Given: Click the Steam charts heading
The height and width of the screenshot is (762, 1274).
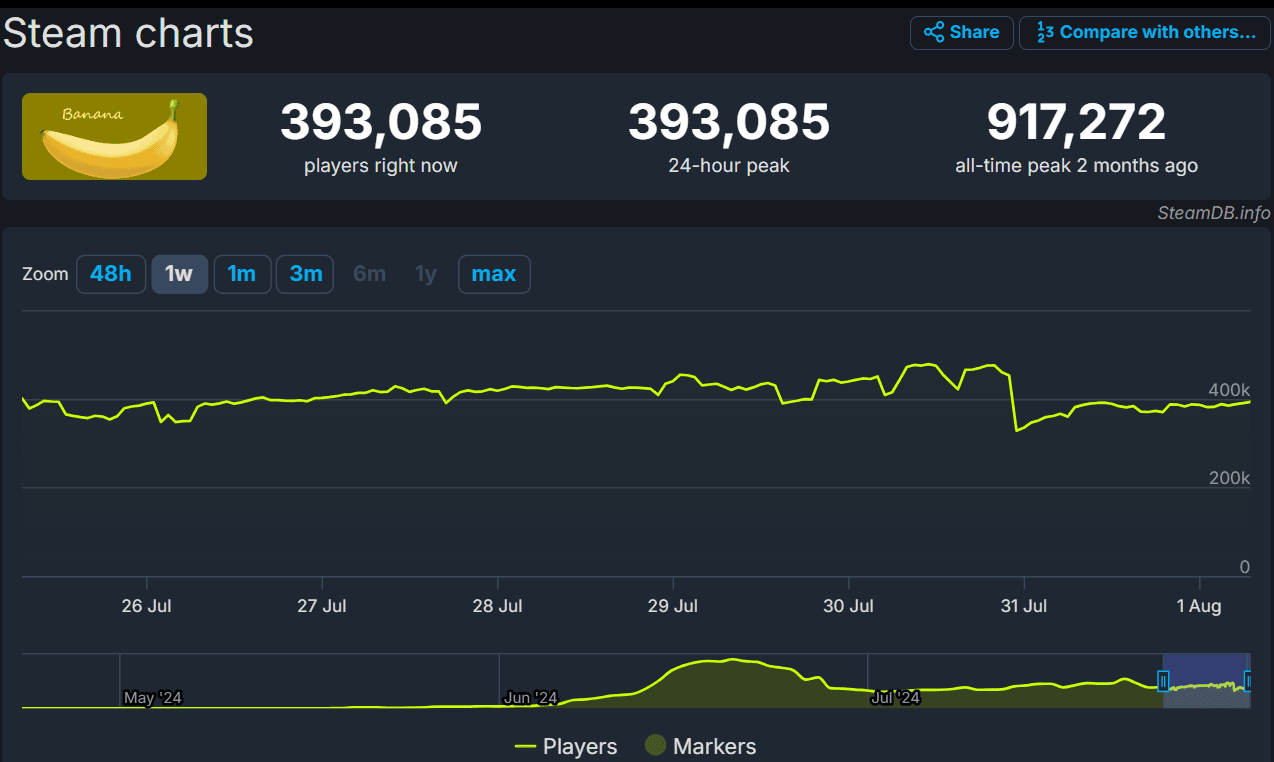Looking at the screenshot, I should [128, 33].
